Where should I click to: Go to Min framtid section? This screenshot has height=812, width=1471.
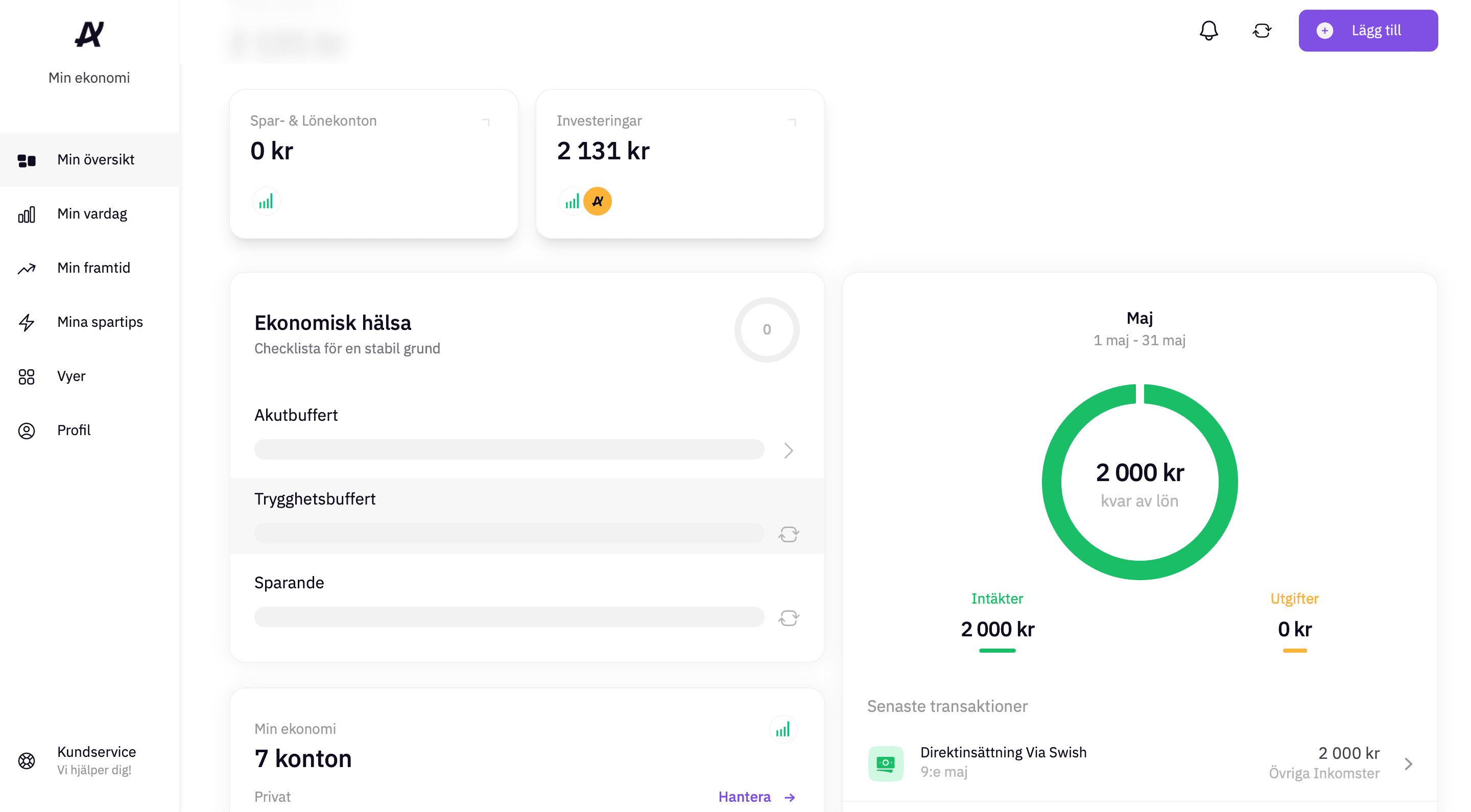[x=93, y=268]
